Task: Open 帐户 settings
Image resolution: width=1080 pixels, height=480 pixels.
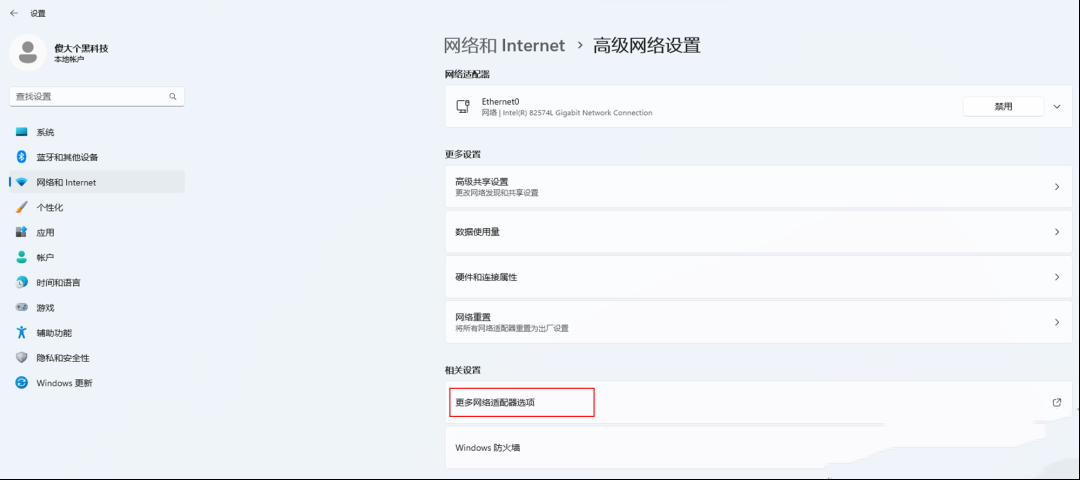Action: click(x=97, y=257)
